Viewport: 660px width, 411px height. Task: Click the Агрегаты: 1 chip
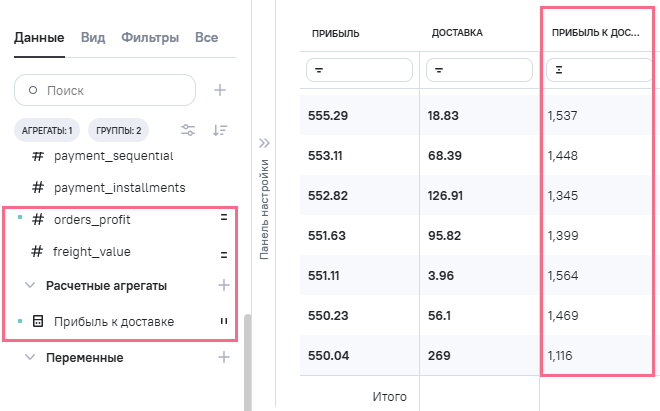[x=48, y=130]
